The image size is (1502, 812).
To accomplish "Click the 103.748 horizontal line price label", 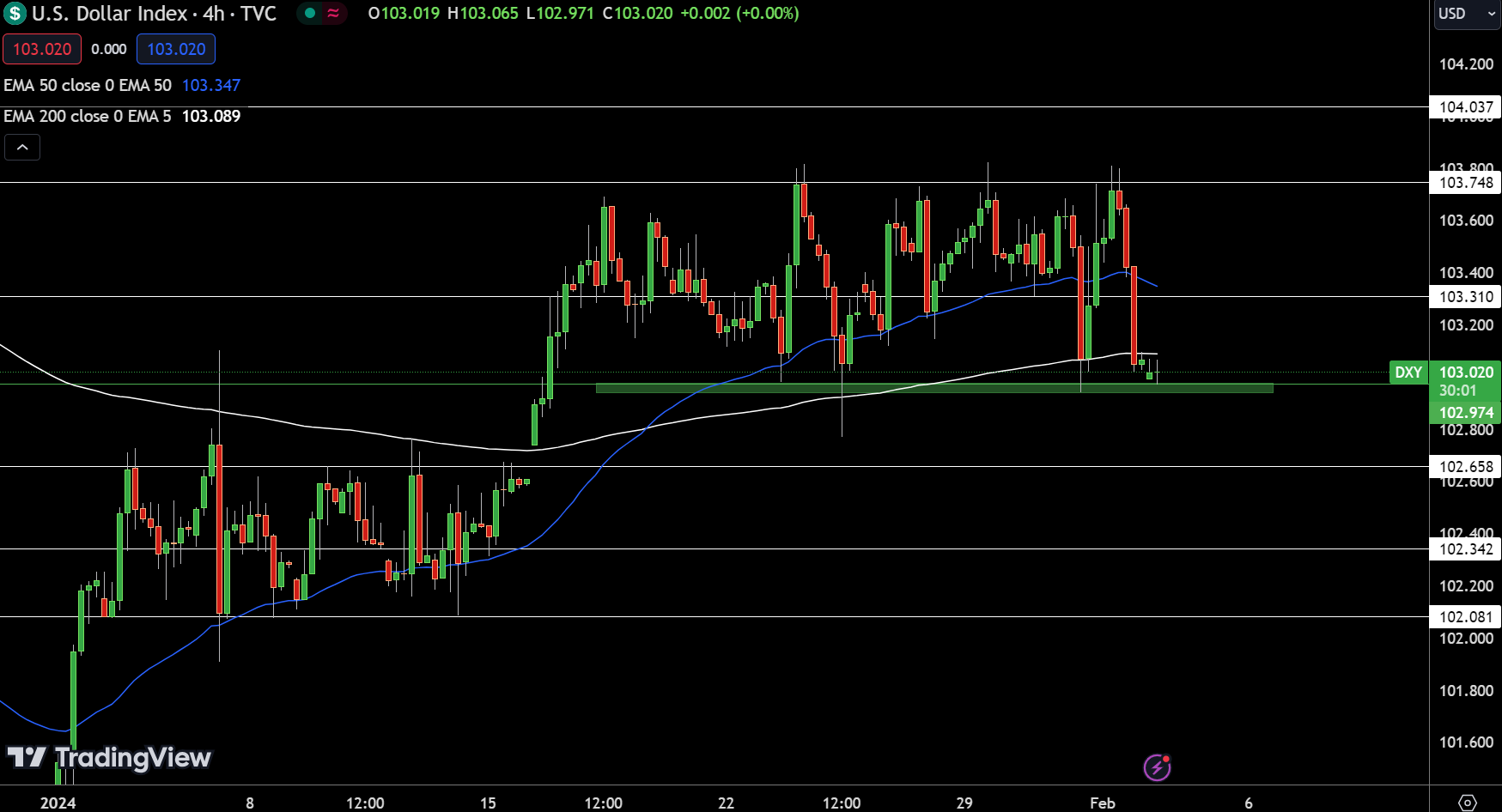I will (1466, 182).
